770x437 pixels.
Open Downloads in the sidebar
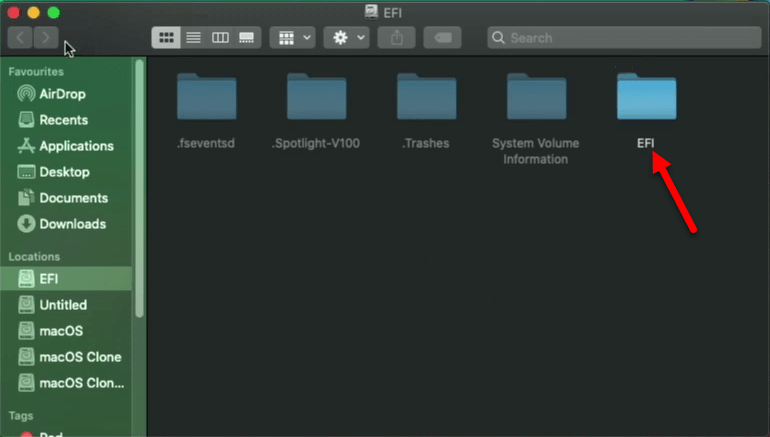tap(66, 224)
